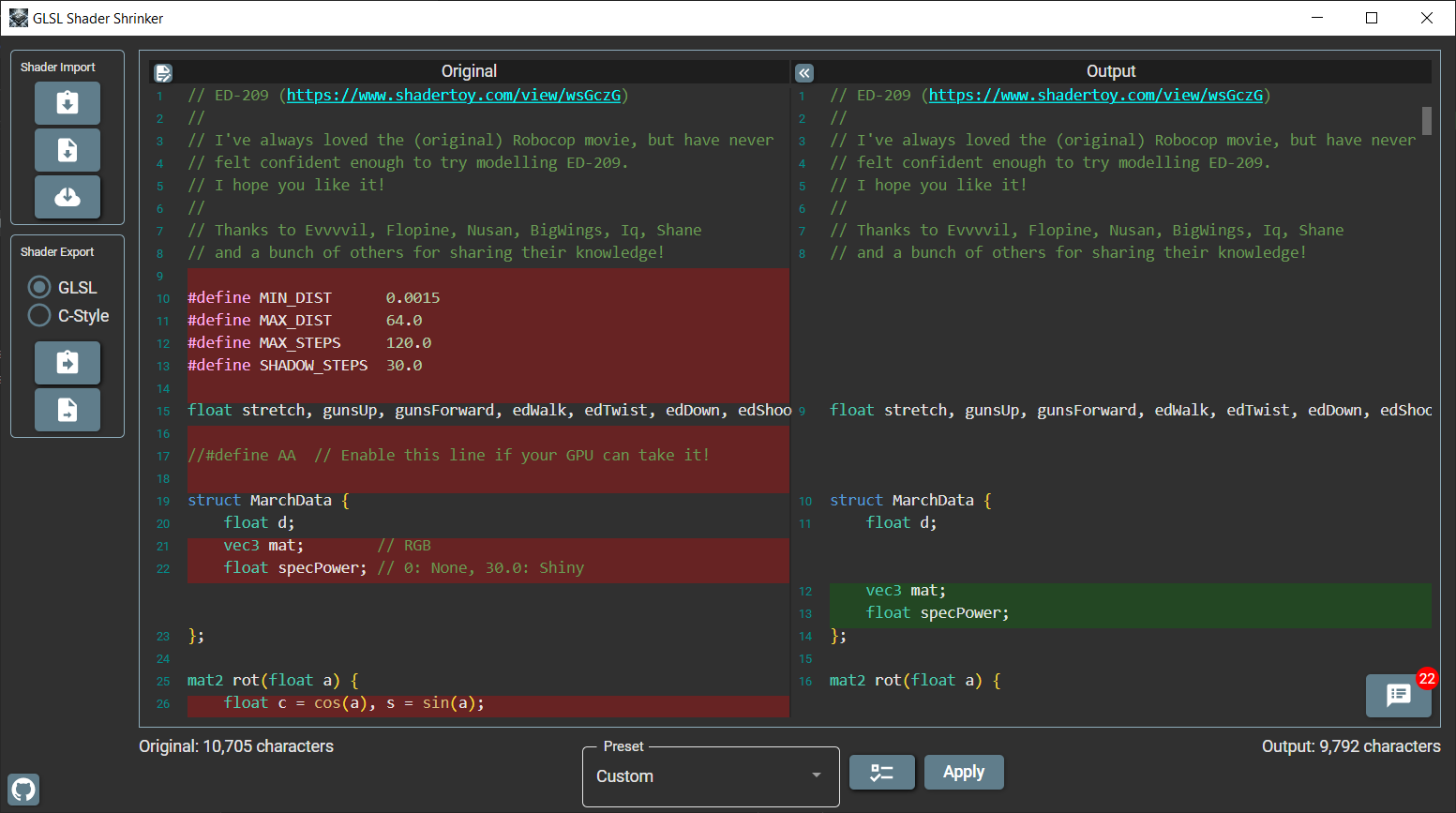Click the GLSL Shader Shrinker title bar icon
1456x813 pixels.
click(x=19, y=18)
